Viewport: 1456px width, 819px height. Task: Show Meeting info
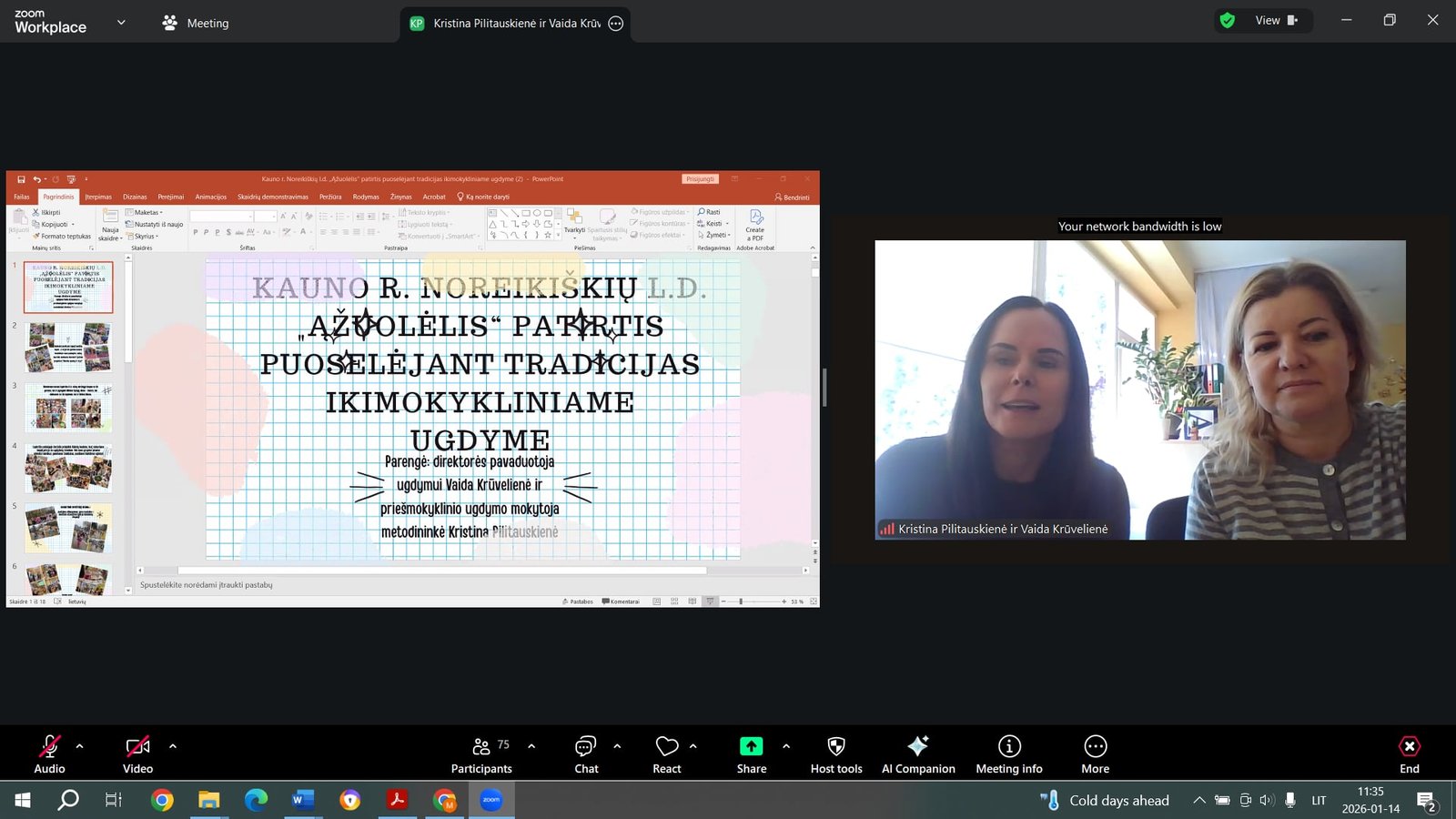click(1008, 754)
